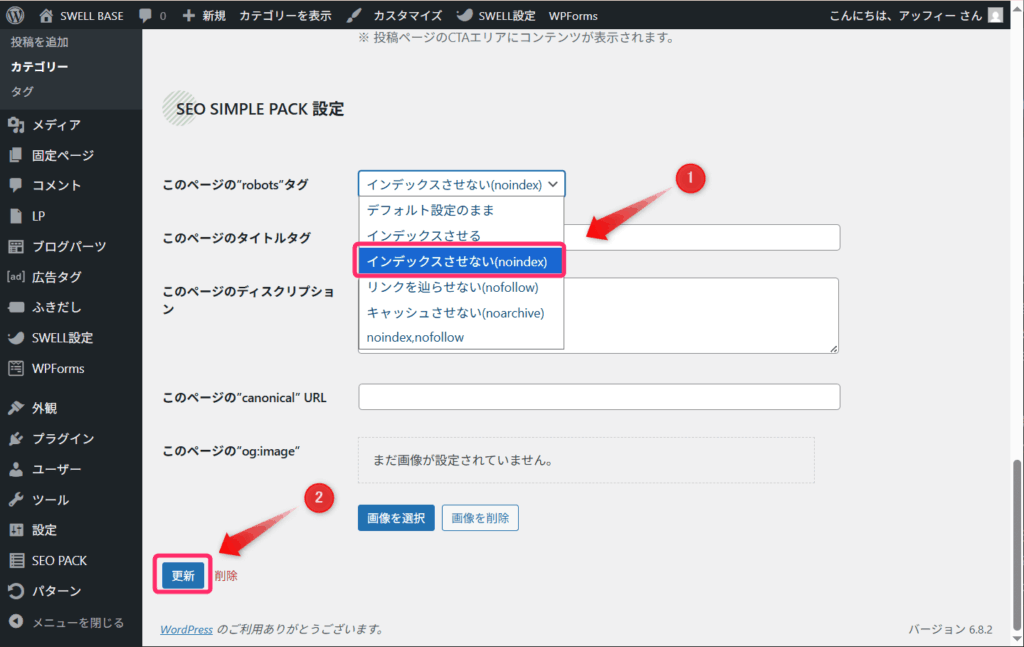Click the 設定 sidebar icon

coord(16,530)
